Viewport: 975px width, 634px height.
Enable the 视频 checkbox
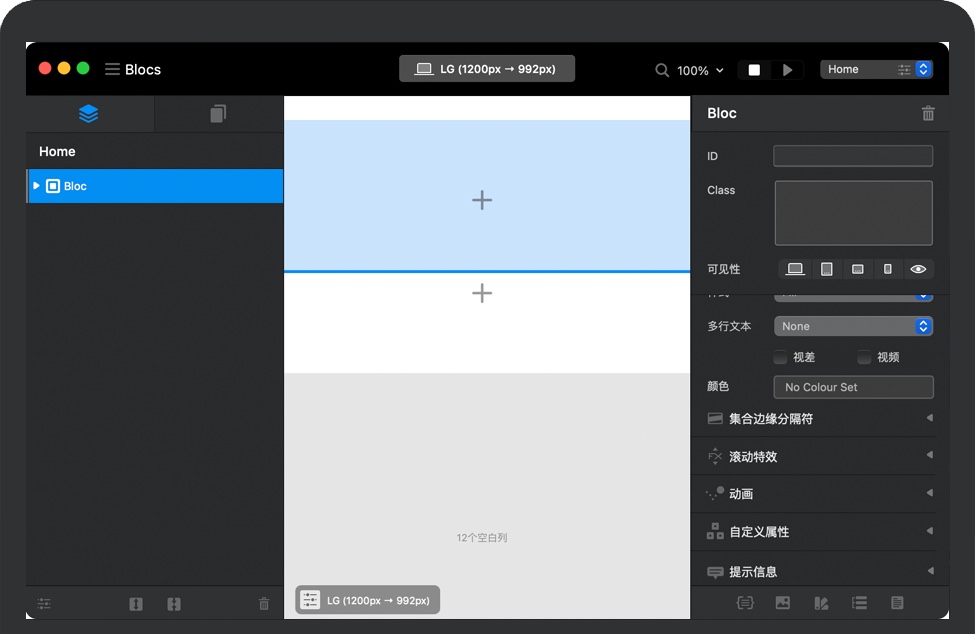click(864, 357)
